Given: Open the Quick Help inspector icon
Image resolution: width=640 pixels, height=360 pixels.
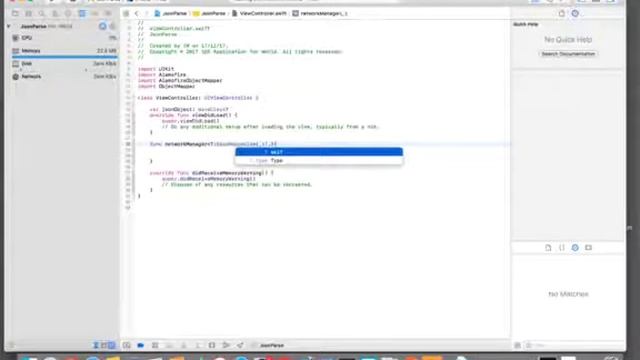Looking at the screenshot, I should pyautogui.click(x=575, y=13).
